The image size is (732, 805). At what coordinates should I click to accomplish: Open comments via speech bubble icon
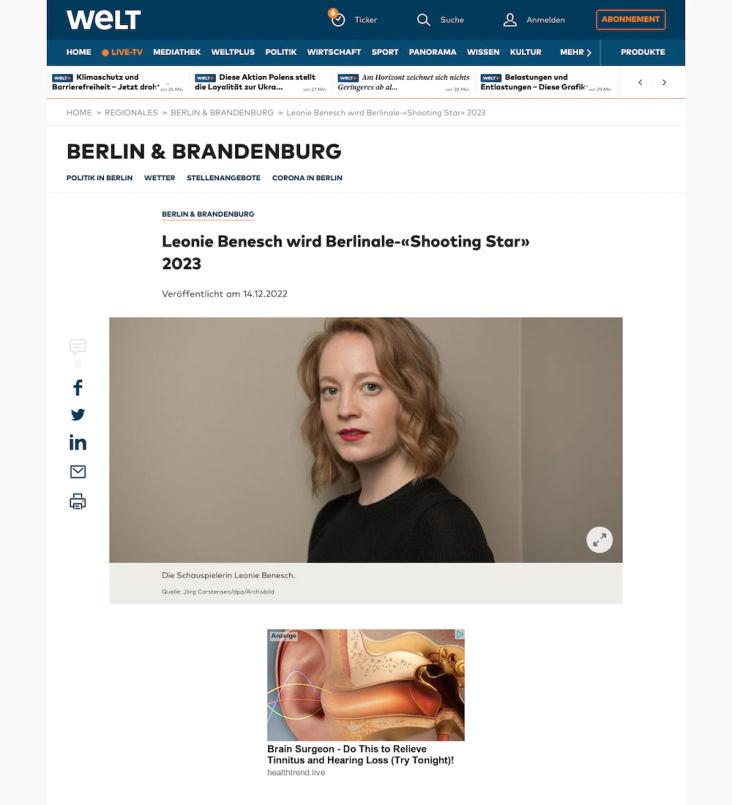point(78,347)
